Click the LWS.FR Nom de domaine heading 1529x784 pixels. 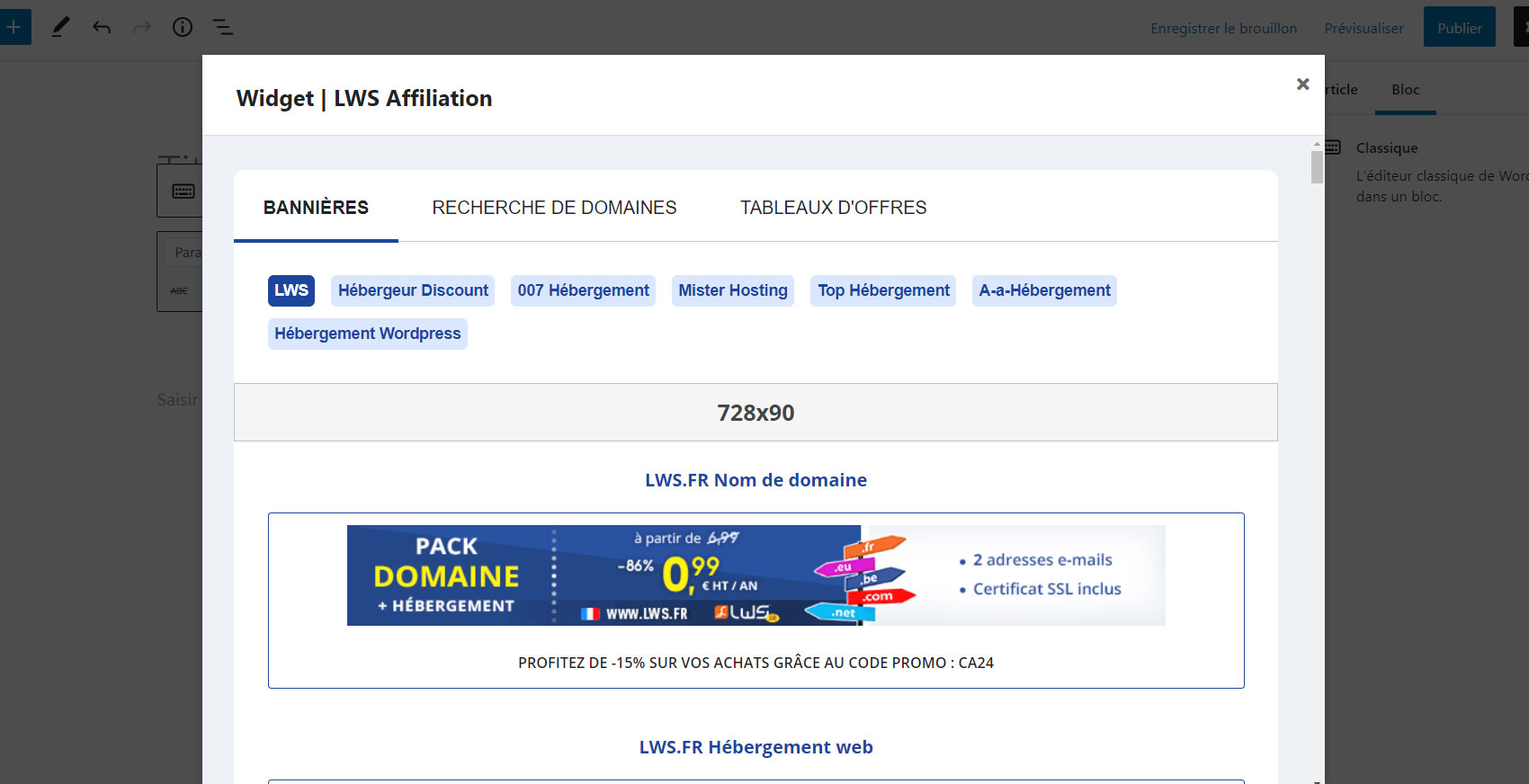[x=756, y=480]
